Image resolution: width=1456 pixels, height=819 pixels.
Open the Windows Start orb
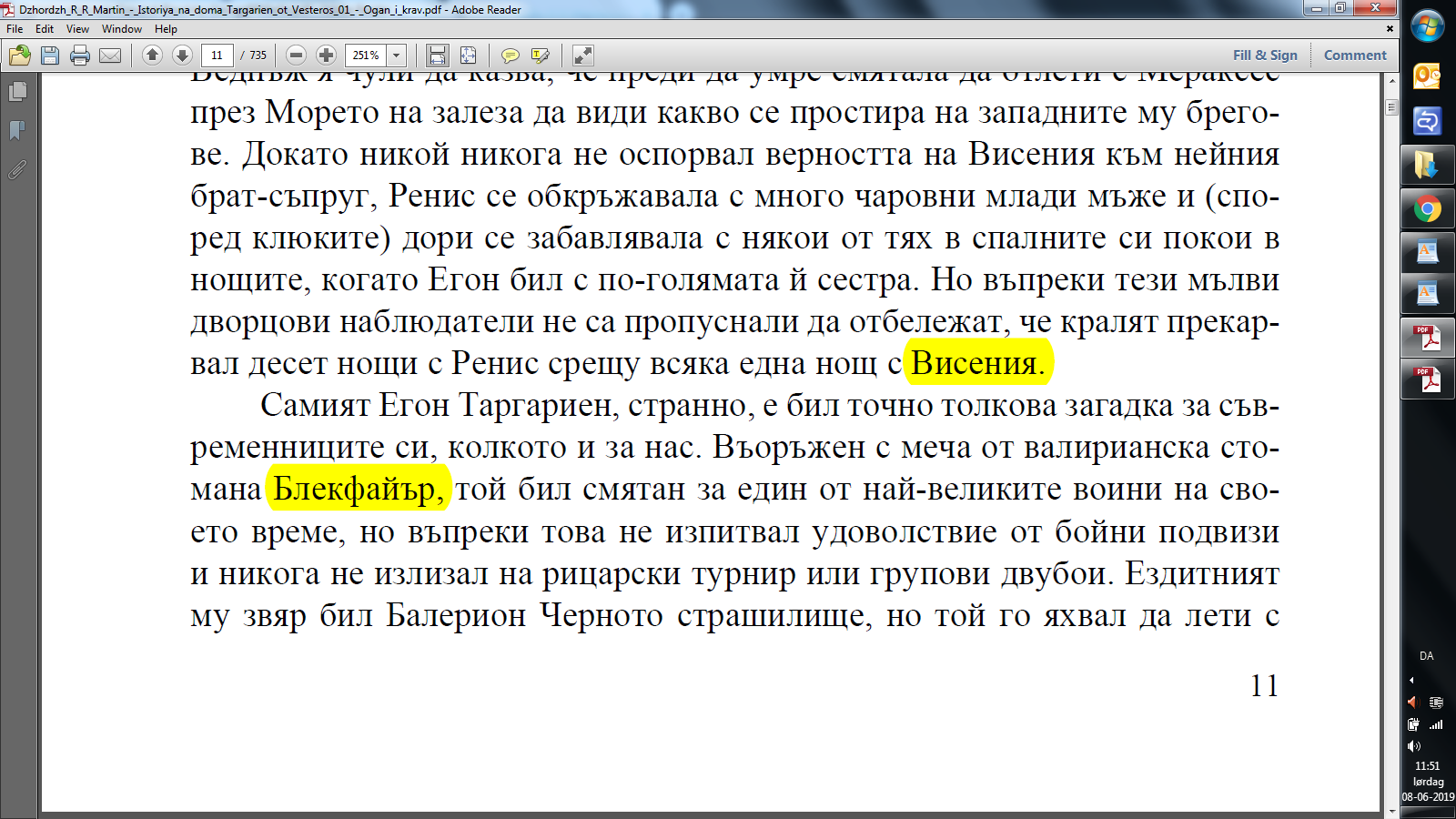coord(1428,26)
